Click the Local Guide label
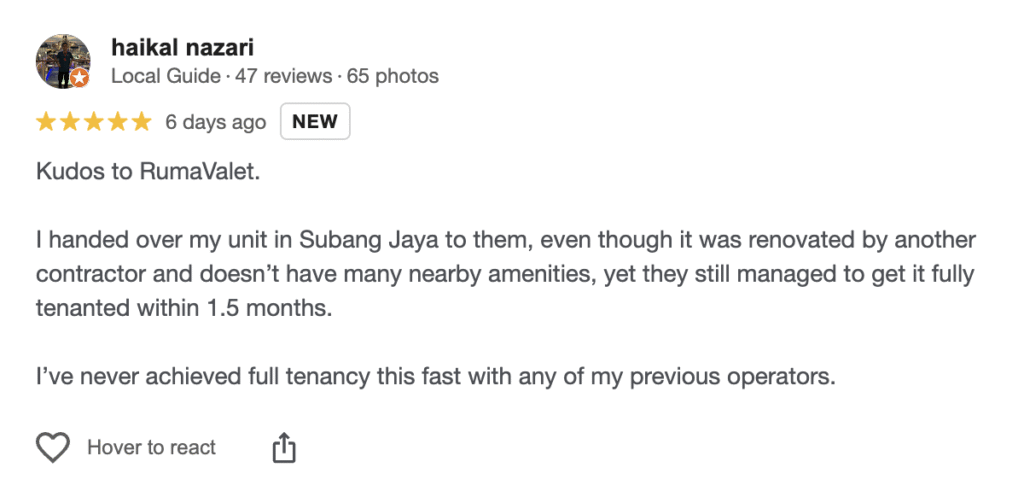The image size is (1024, 485). click(x=163, y=76)
